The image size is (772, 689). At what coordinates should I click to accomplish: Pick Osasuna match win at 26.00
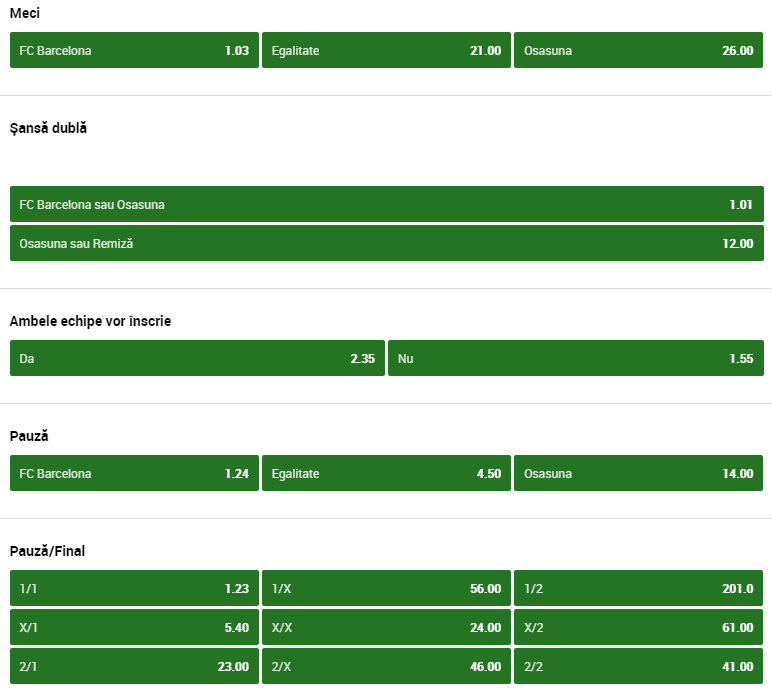pos(638,50)
